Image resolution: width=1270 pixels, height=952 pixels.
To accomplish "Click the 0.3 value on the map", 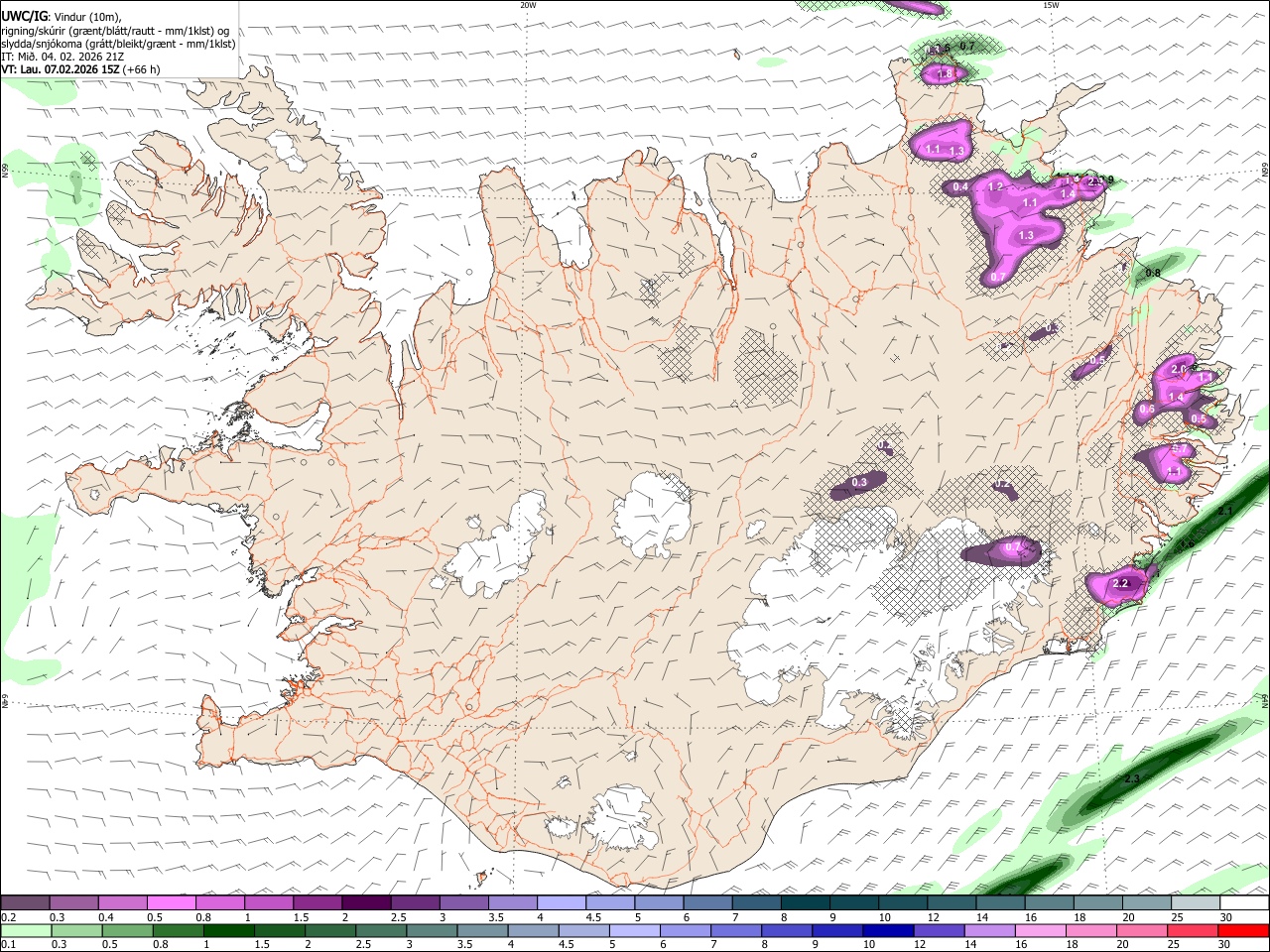I will (x=860, y=482).
